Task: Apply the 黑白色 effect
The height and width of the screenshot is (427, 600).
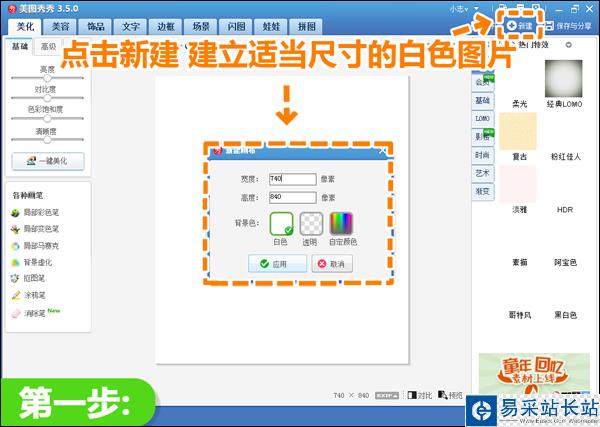Action: (x=565, y=315)
